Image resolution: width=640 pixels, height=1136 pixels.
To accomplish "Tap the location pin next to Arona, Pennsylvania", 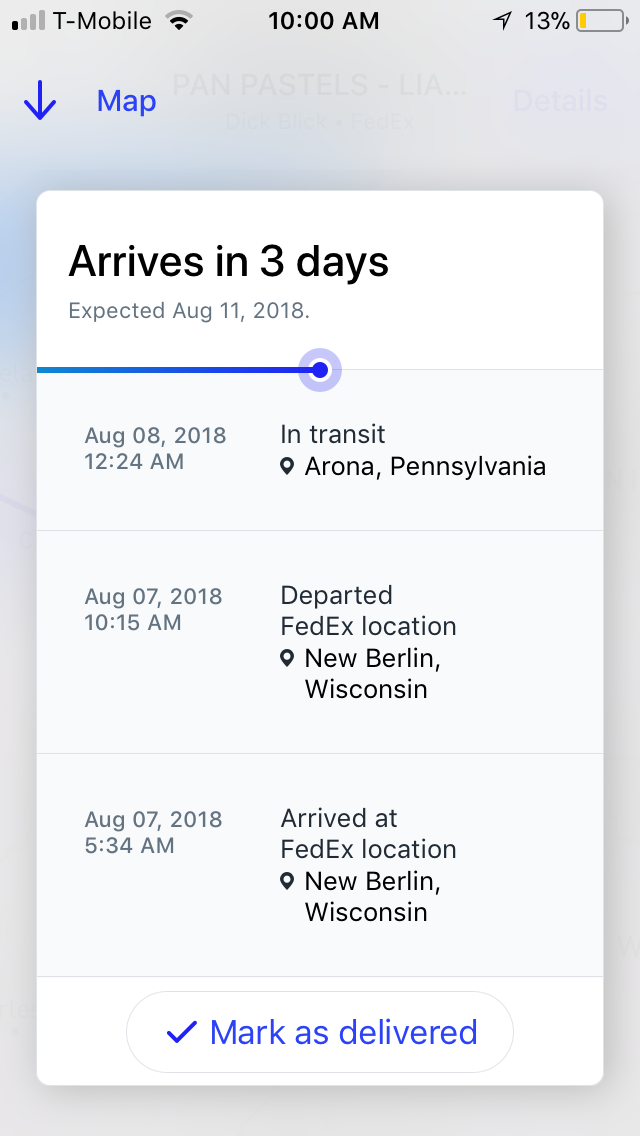I will [x=287, y=466].
